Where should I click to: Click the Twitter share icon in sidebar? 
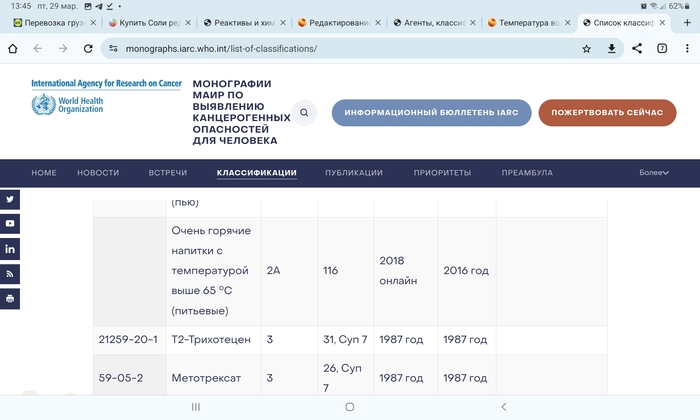10,199
